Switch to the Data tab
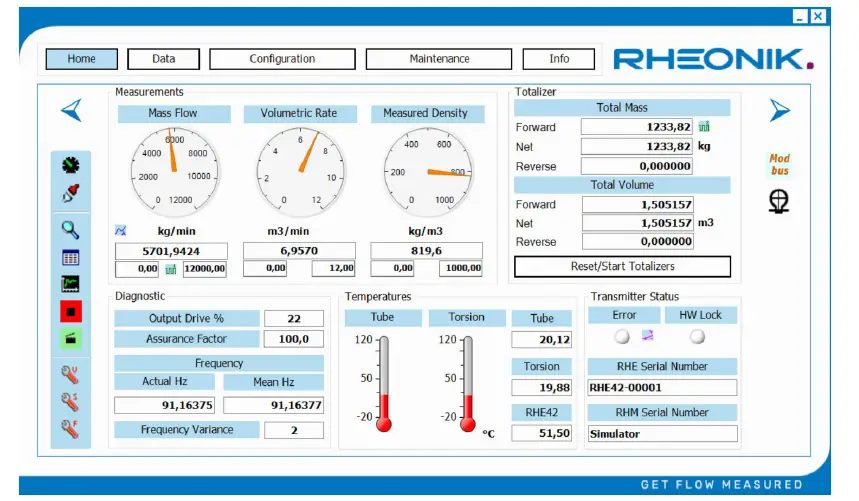 click(163, 59)
